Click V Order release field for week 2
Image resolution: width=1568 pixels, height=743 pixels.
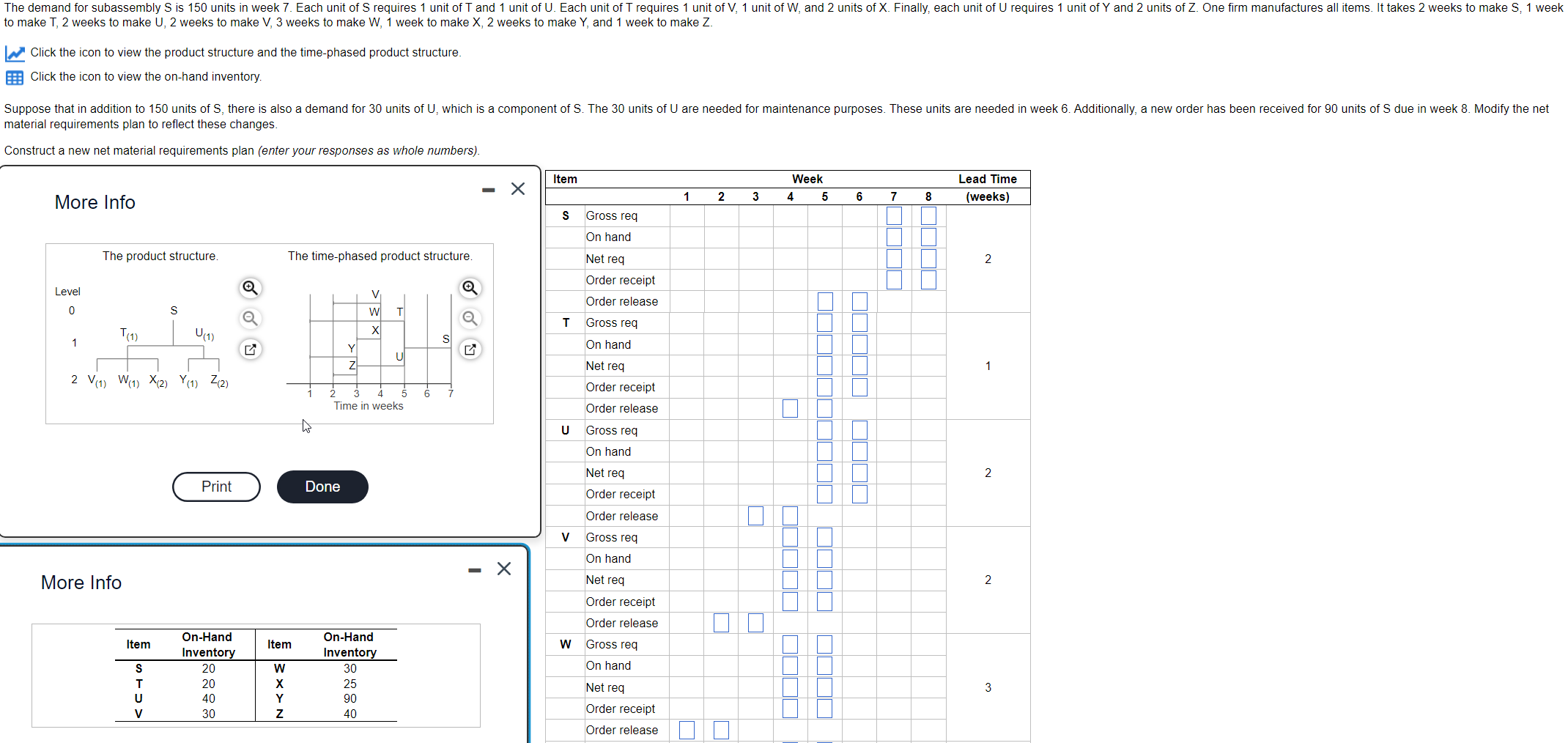pyautogui.click(x=721, y=623)
